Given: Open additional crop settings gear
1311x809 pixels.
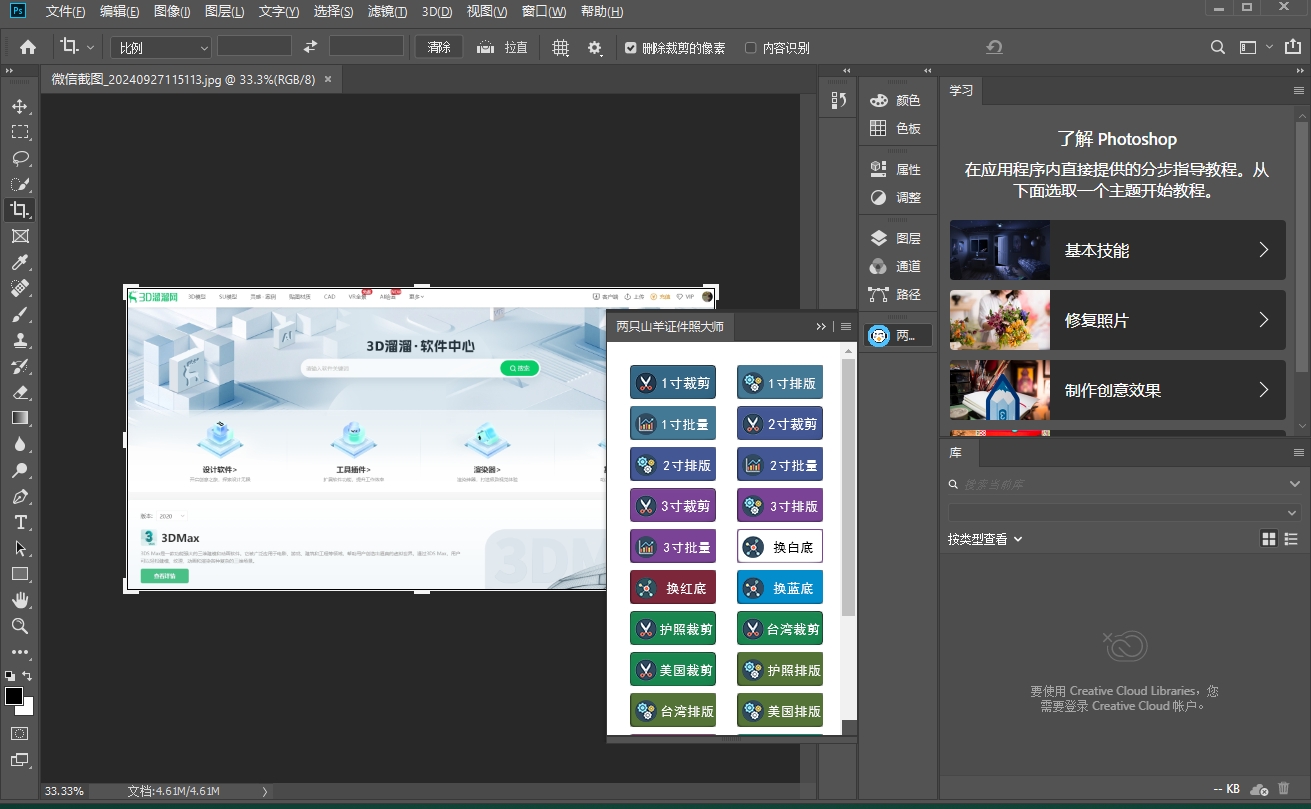Looking at the screenshot, I should click(x=595, y=47).
